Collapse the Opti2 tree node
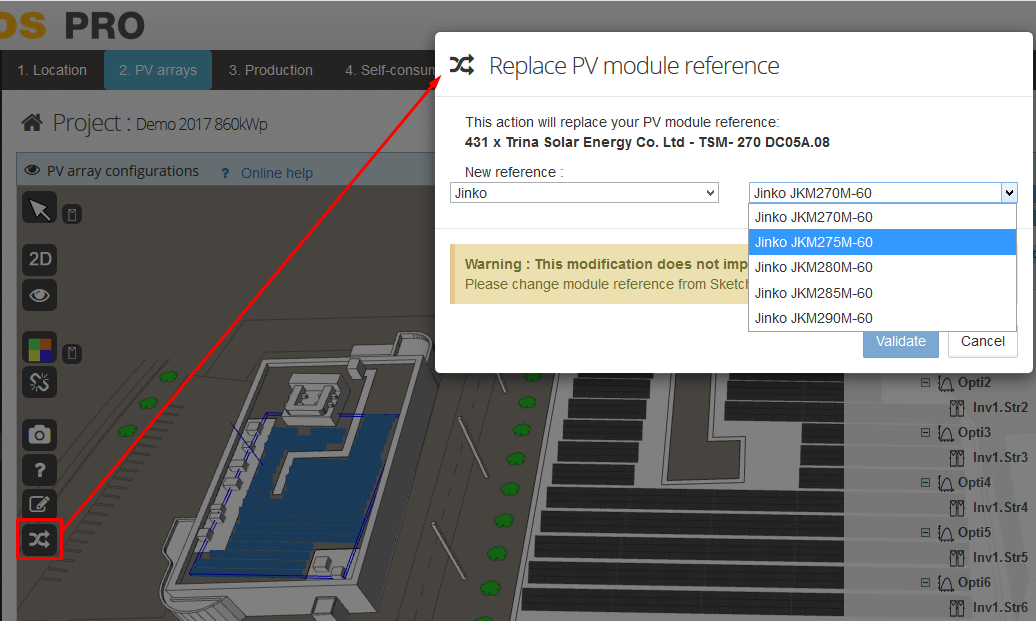The height and width of the screenshot is (621, 1036). (x=925, y=383)
